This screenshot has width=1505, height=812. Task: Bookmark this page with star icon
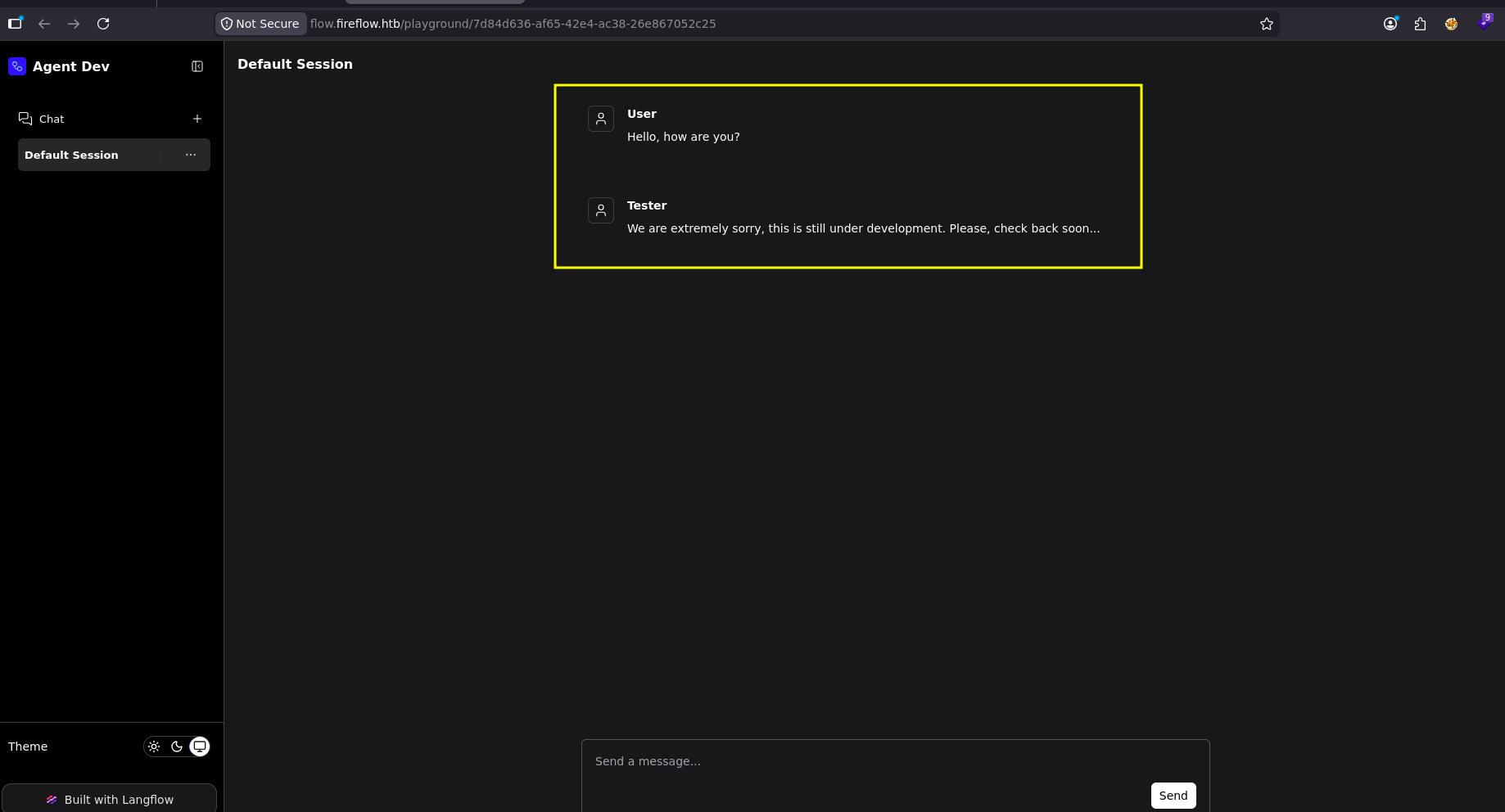pyautogui.click(x=1267, y=24)
